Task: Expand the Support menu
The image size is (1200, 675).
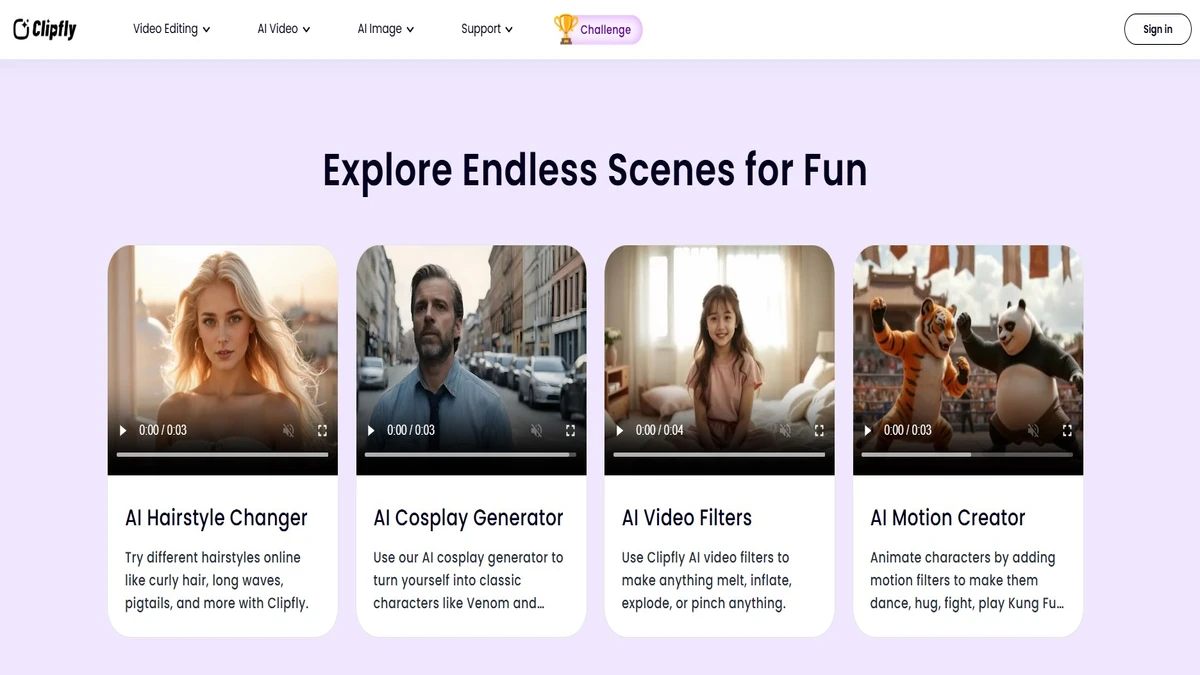Action: click(487, 29)
